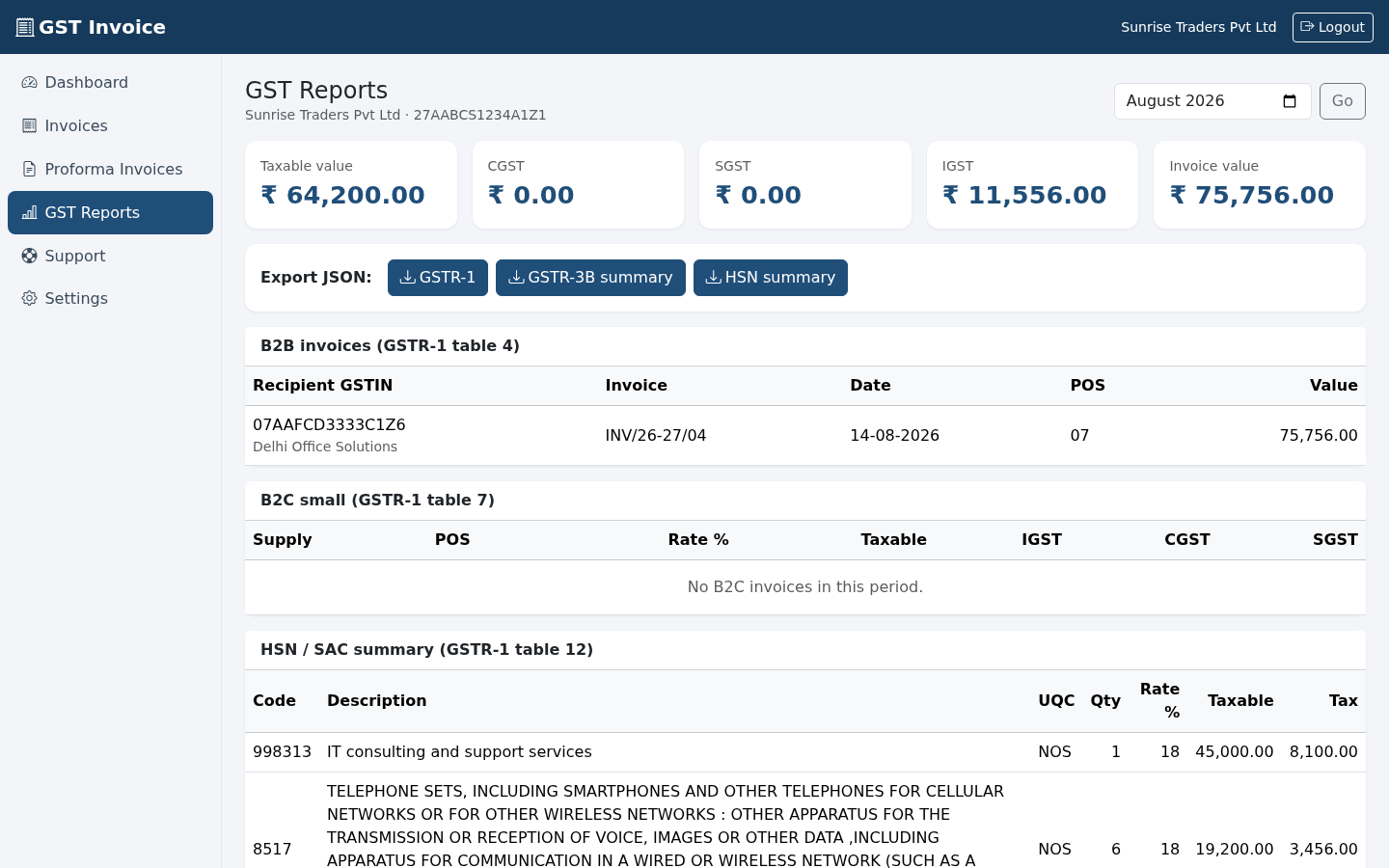
Task: Click Delhi Office Solutions recipient name
Action: click(325, 447)
